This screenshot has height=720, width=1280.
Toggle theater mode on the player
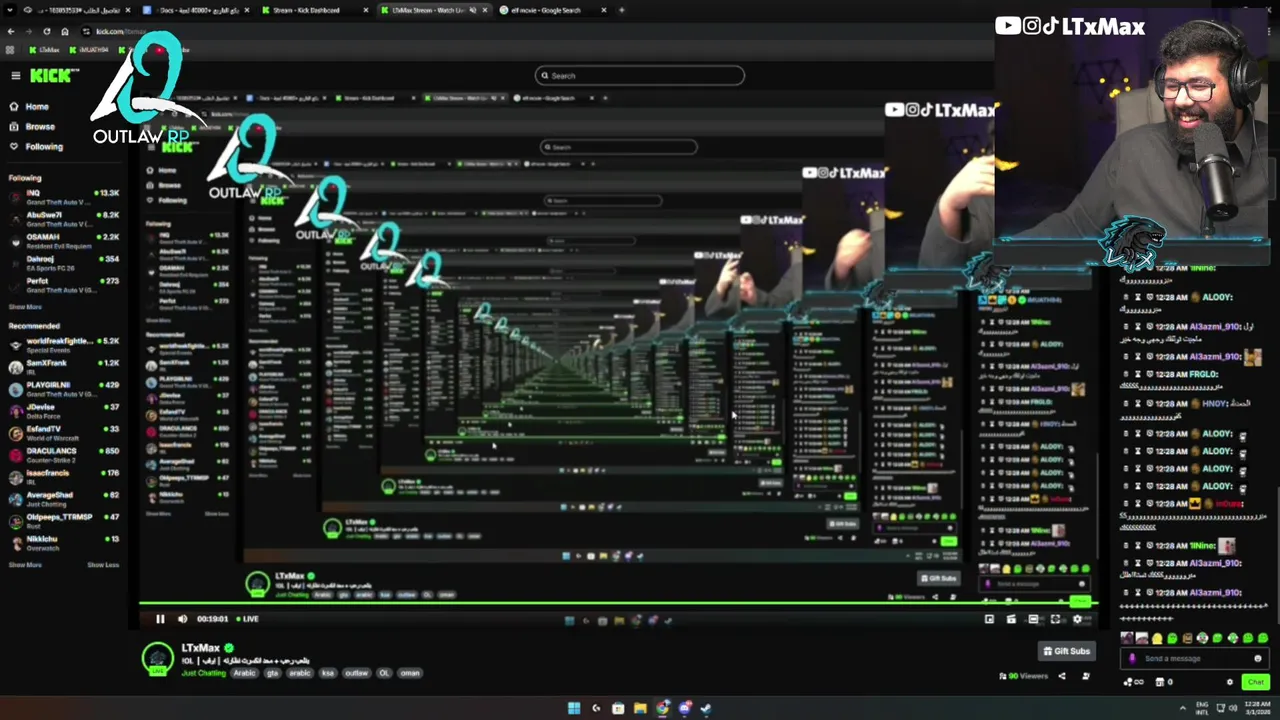point(1033,619)
